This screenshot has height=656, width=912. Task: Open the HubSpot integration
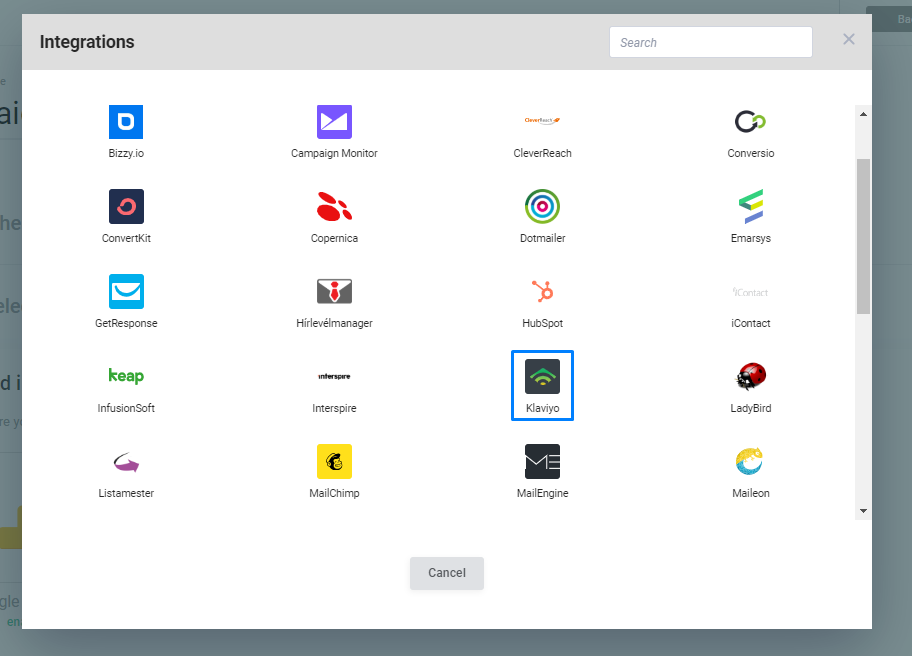pos(542,291)
